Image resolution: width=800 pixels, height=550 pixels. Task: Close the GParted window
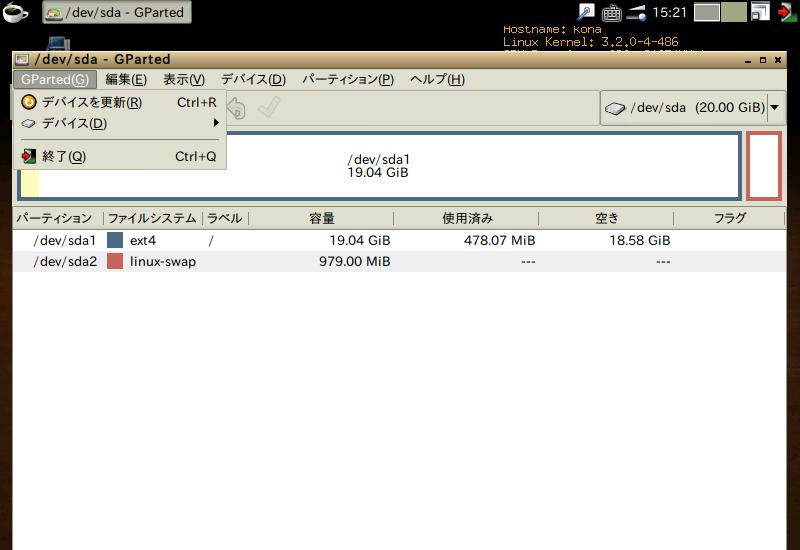coord(778,60)
